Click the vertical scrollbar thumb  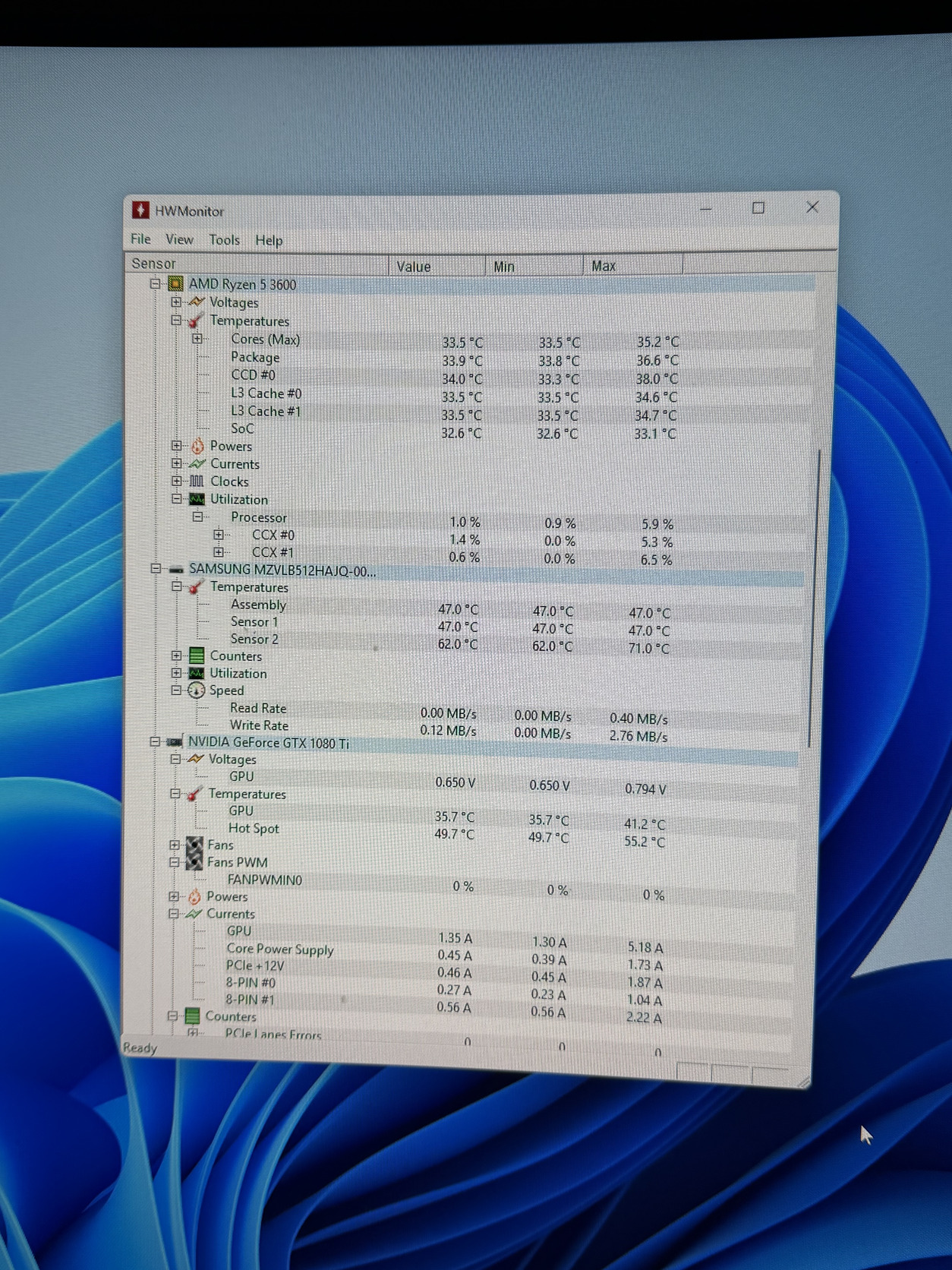click(x=814, y=598)
